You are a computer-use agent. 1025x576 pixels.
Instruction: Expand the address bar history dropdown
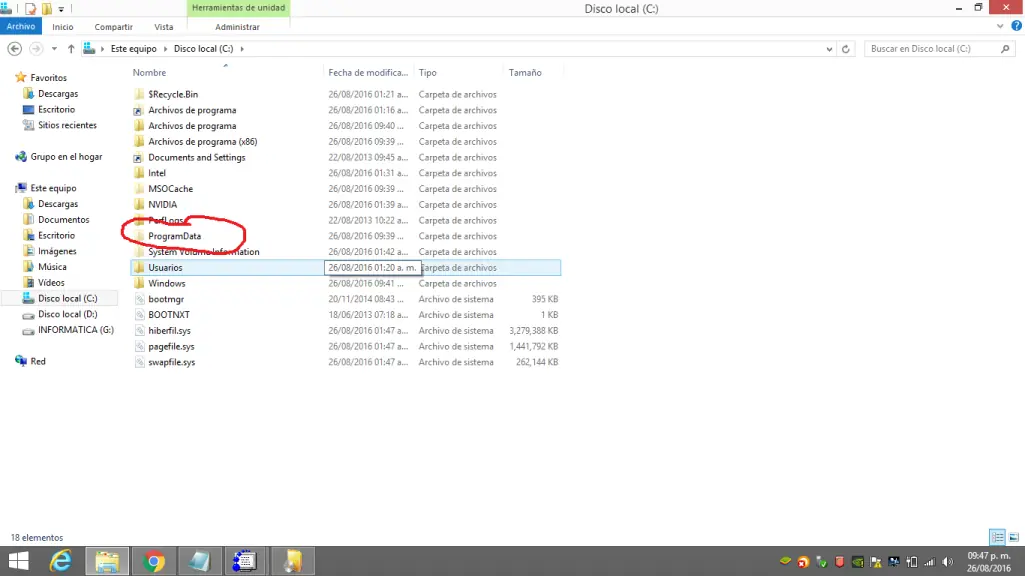tap(829, 49)
